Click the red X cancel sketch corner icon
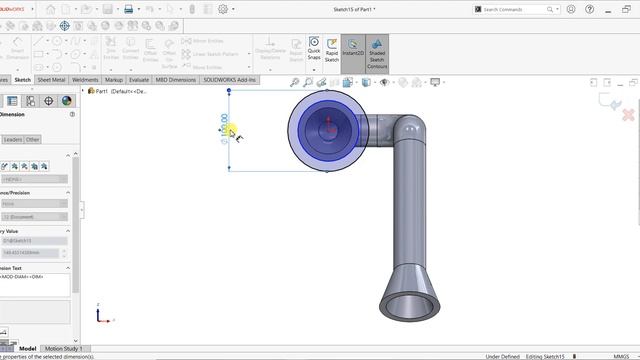Viewport: 640px width, 360px height. coord(629,115)
